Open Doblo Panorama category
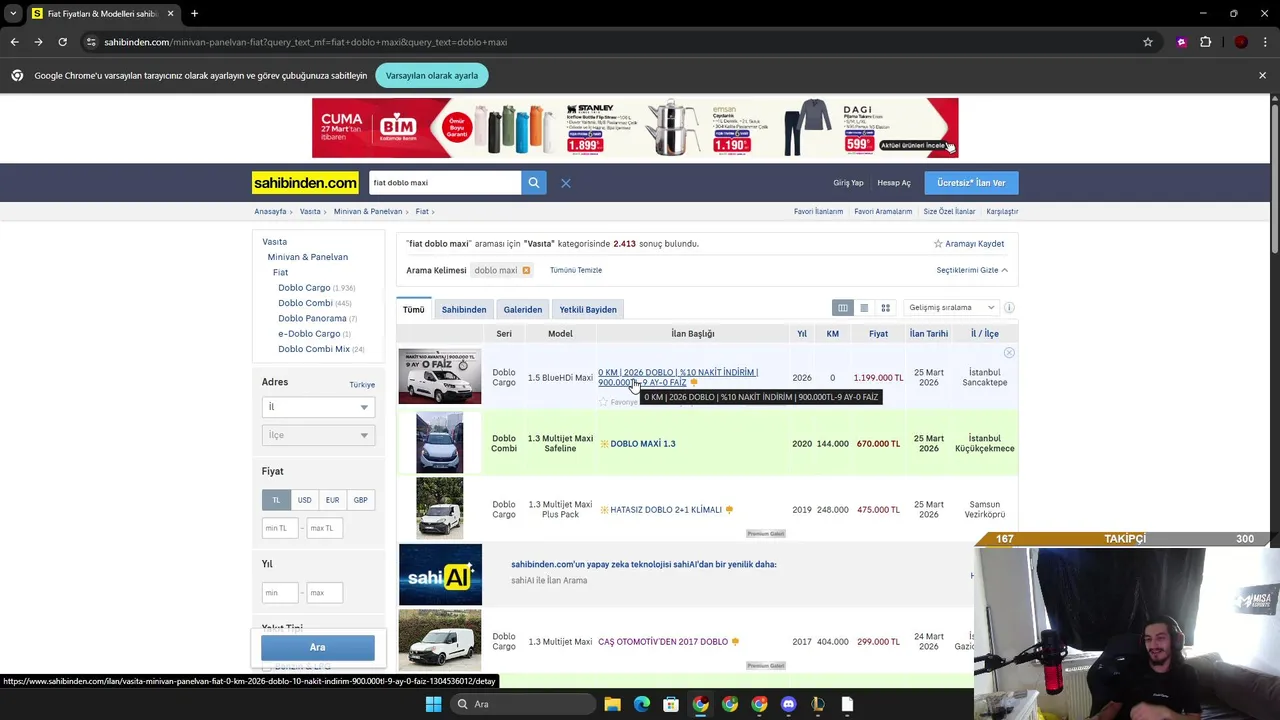 pos(312,318)
